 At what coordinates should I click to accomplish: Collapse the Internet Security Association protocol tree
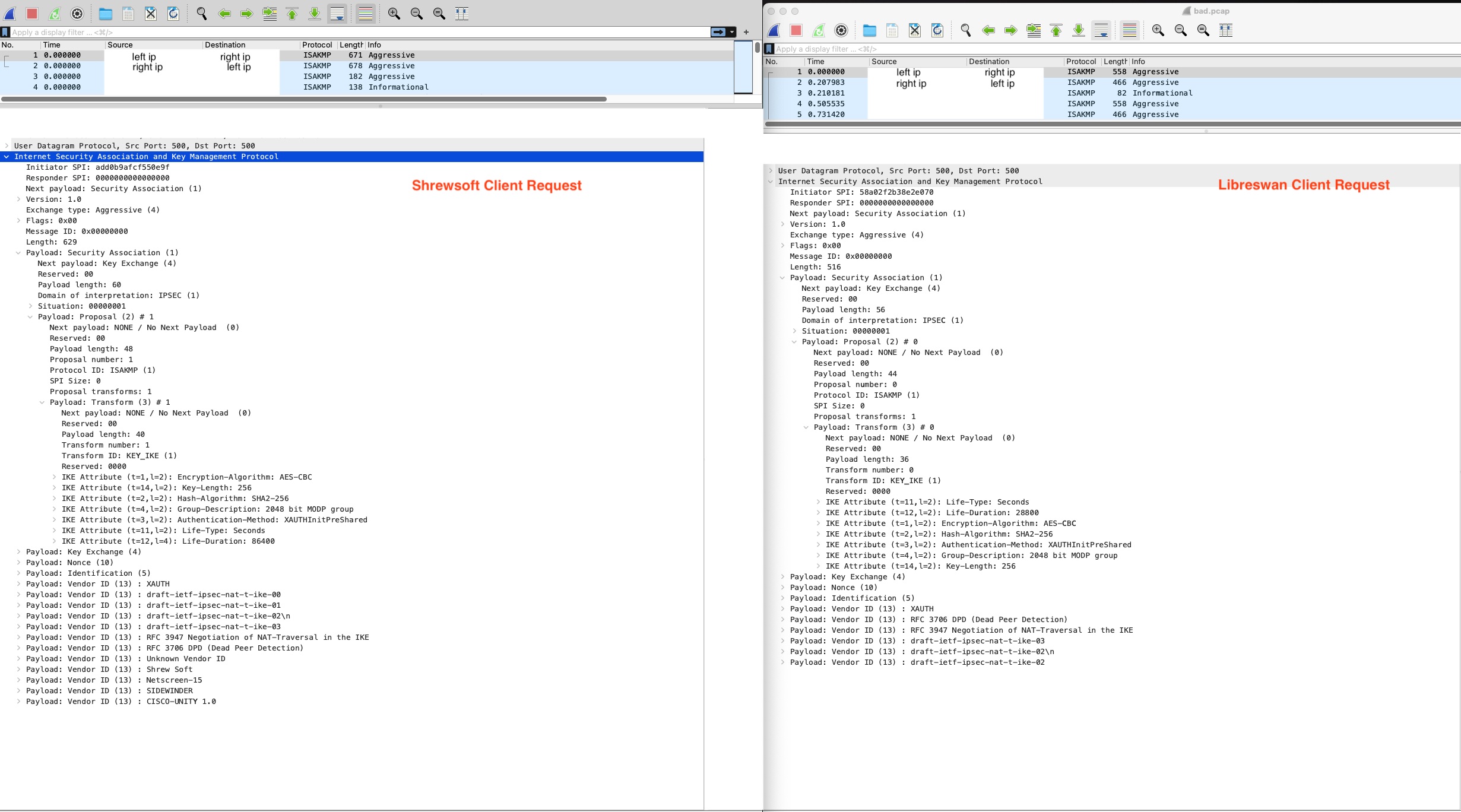tap(6, 156)
